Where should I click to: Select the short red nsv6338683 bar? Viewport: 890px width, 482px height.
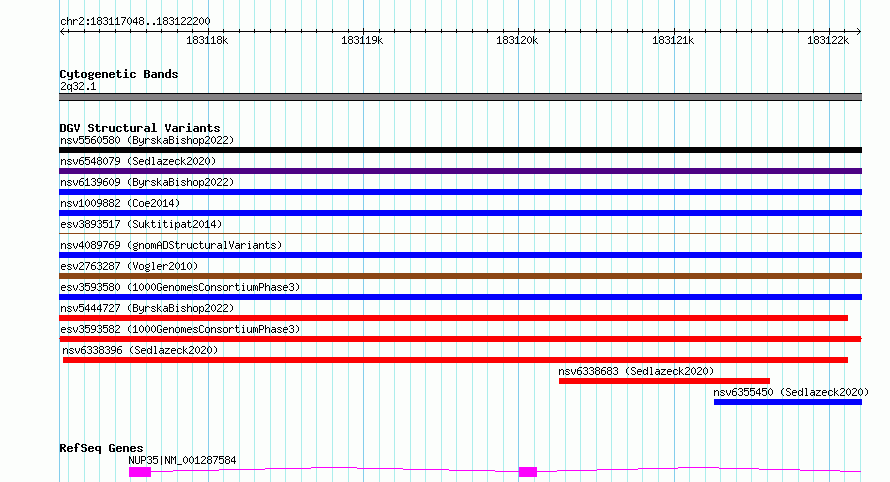pyautogui.click(x=664, y=381)
